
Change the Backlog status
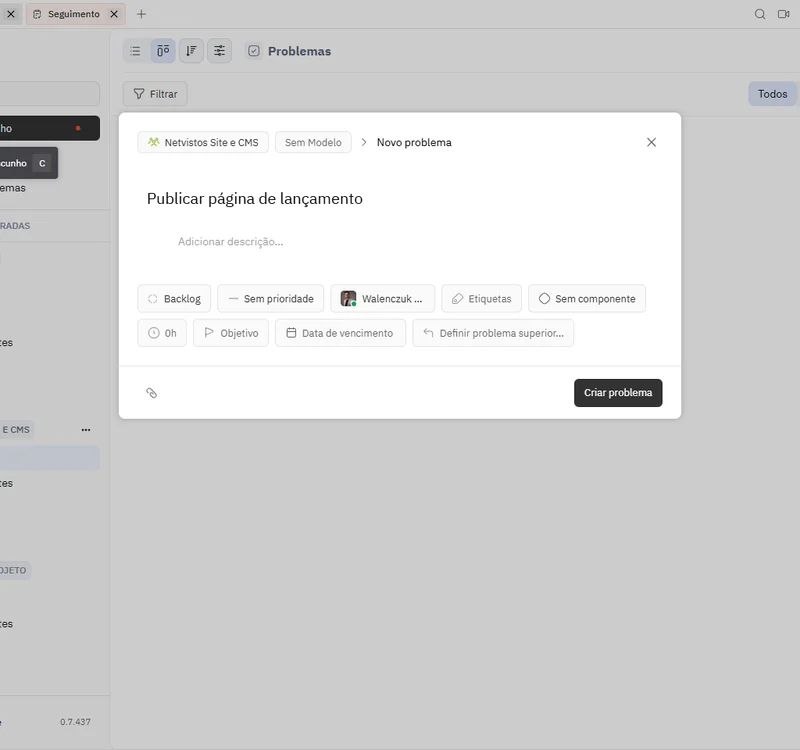point(174,298)
